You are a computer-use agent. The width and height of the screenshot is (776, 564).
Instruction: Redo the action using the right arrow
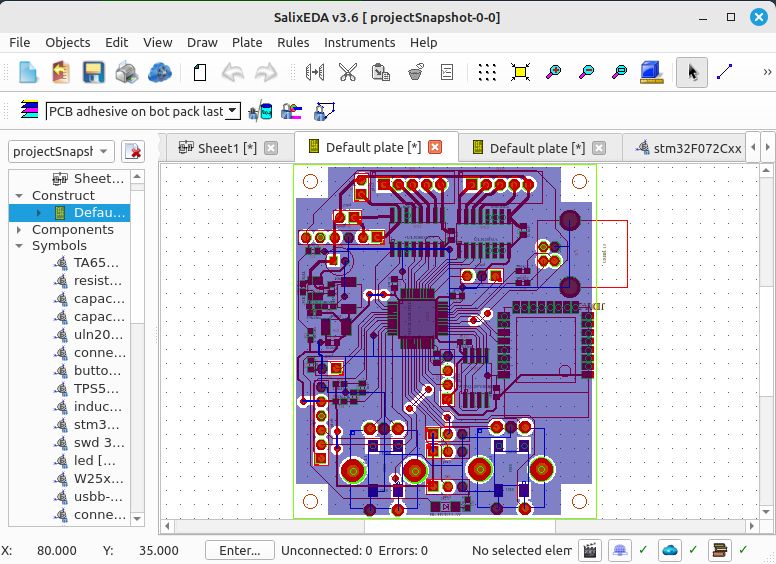tap(266, 72)
